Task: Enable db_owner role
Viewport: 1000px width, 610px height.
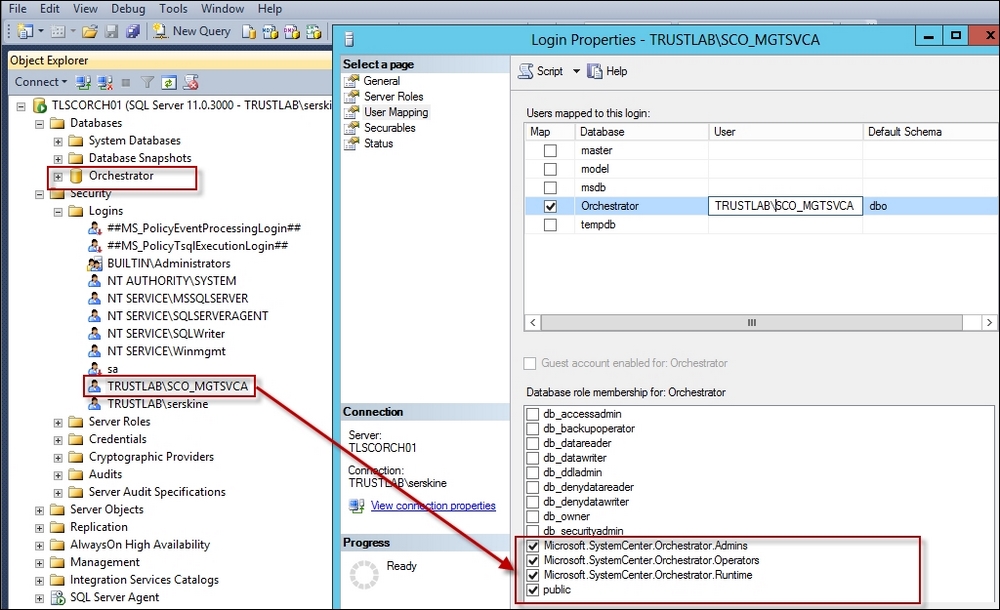Action: [x=533, y=517]
